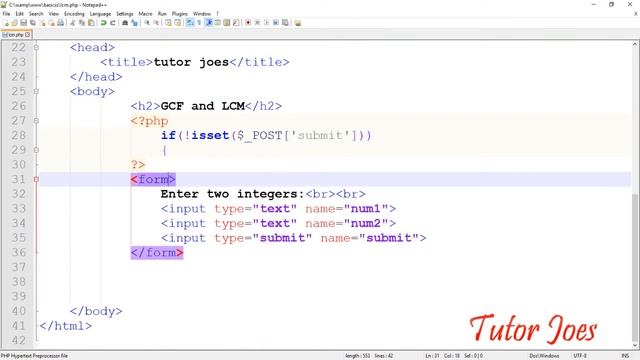The width and height of the screenshot is (640, 360).
Task: Click the Paste clipboard toolbar icon
Action: (91, 23)
